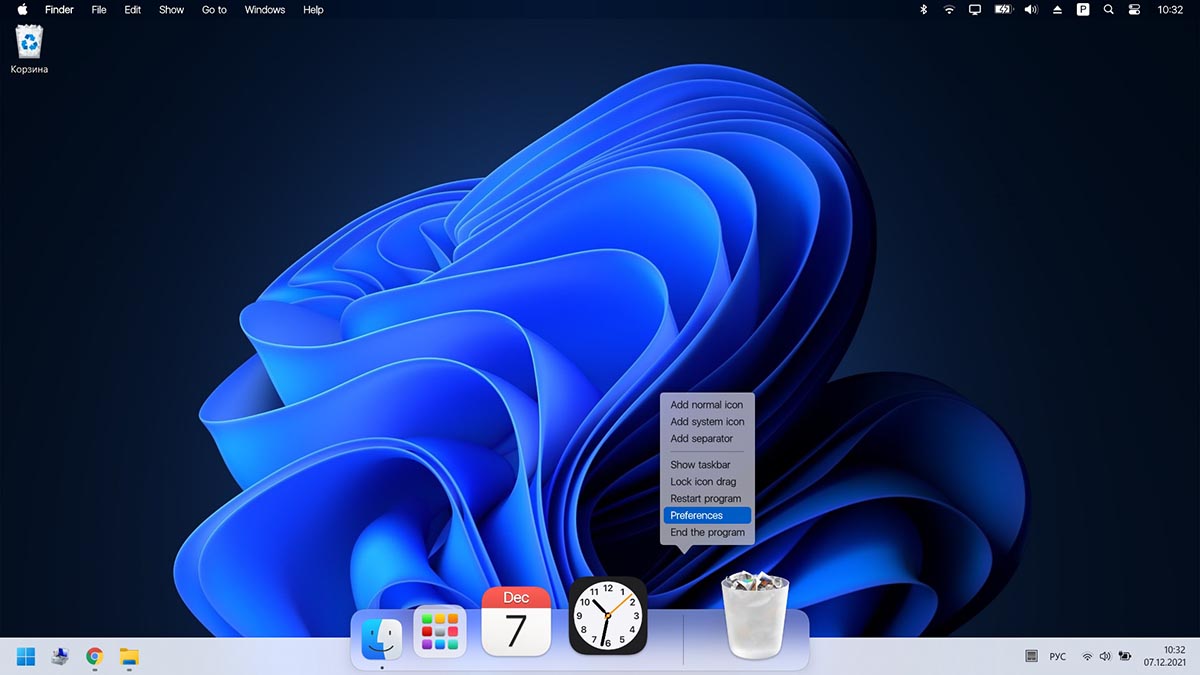Image resolution: width=1200 pixels, height=675 pixels.
Task: Open Spotlight search magnifier icon
Action: coord(1108,10)
